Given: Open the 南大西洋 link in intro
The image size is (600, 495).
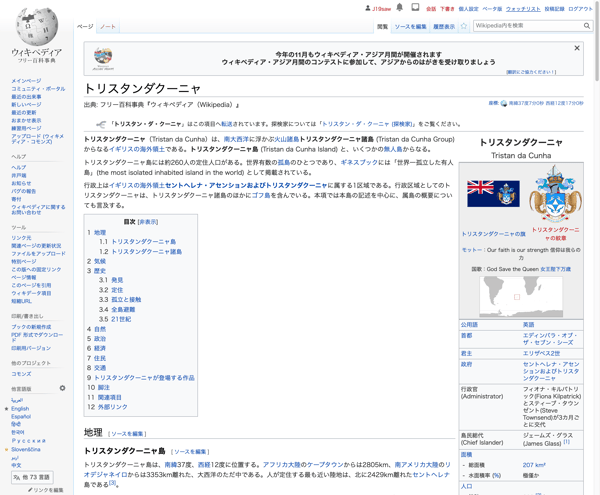Looking at the screenshot, I should pyautogui.click(x=236, y=139).
